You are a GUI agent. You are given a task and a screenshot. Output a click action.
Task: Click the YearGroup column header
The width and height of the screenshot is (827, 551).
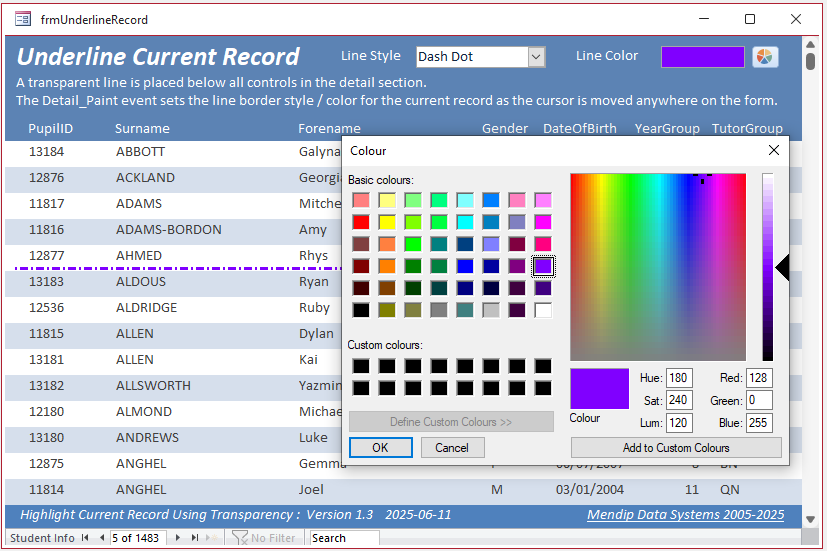(x=667, y=128)
